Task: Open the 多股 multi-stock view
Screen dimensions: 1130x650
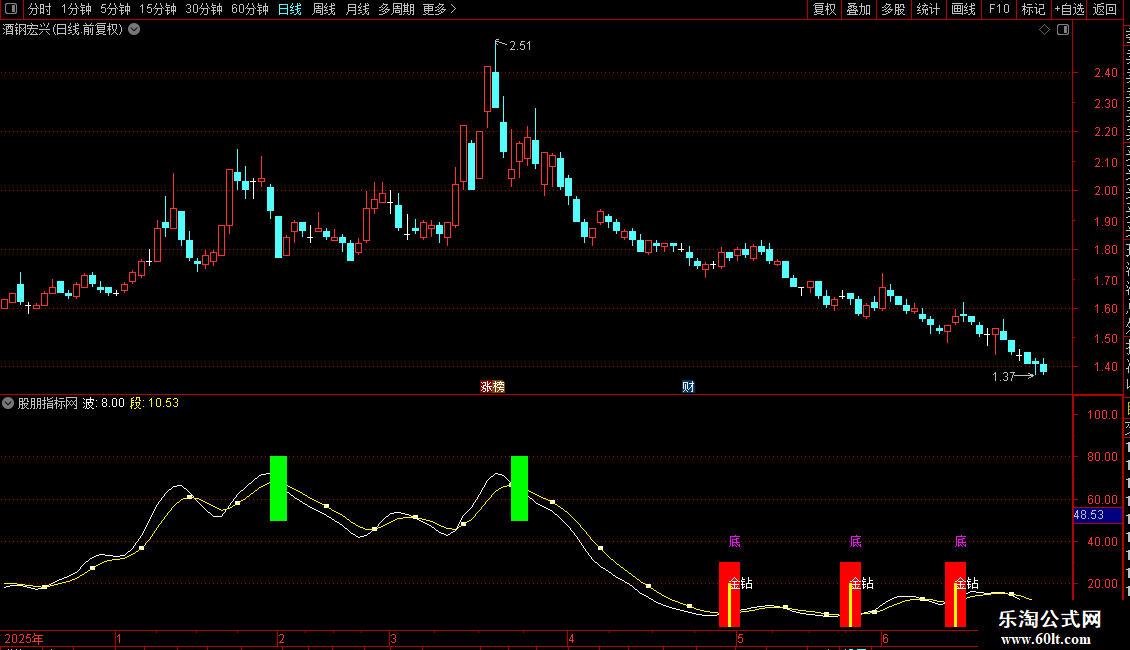Action: click(x=894, y=9)
